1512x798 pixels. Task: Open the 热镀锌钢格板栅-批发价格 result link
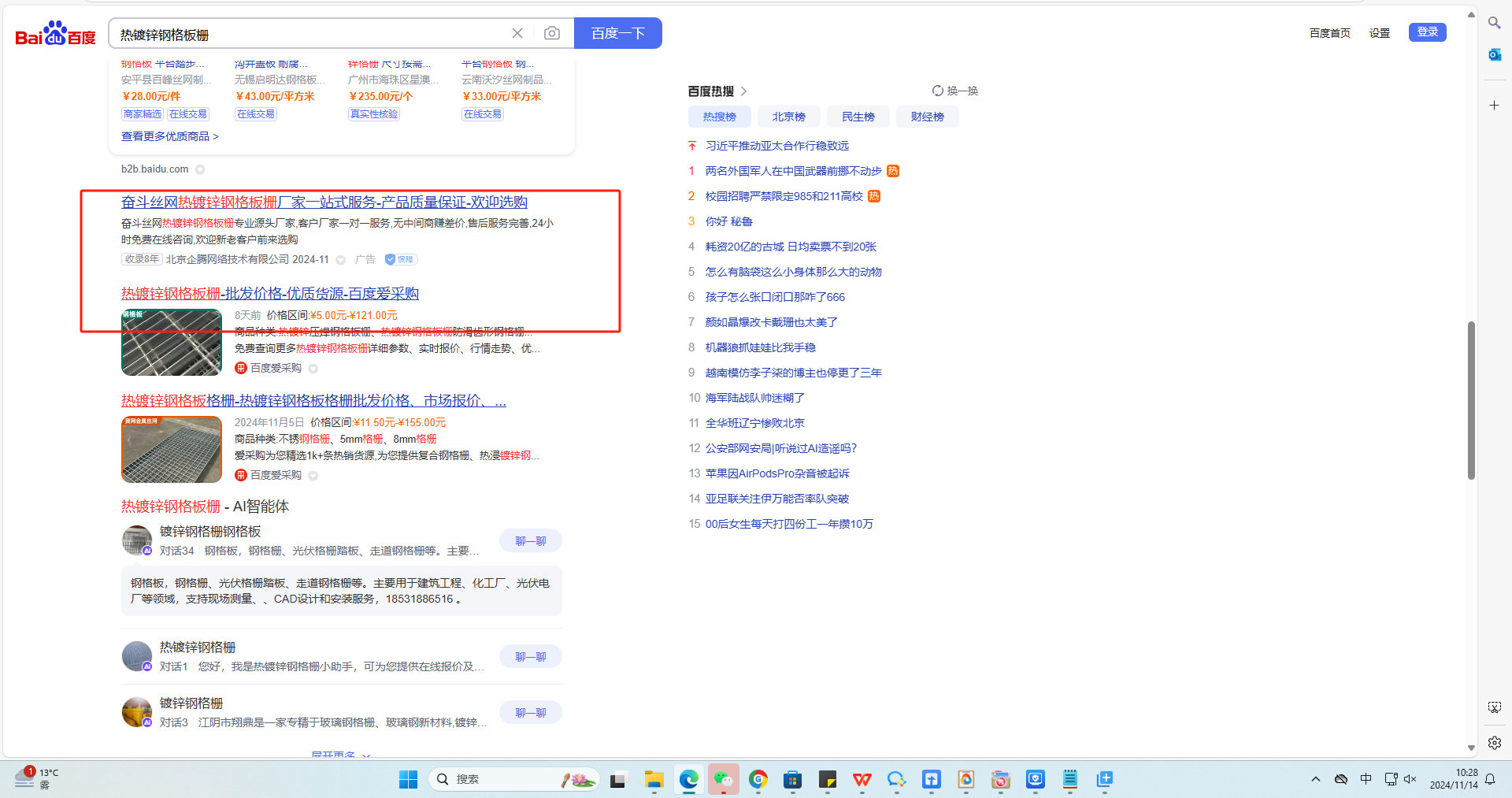269,294
